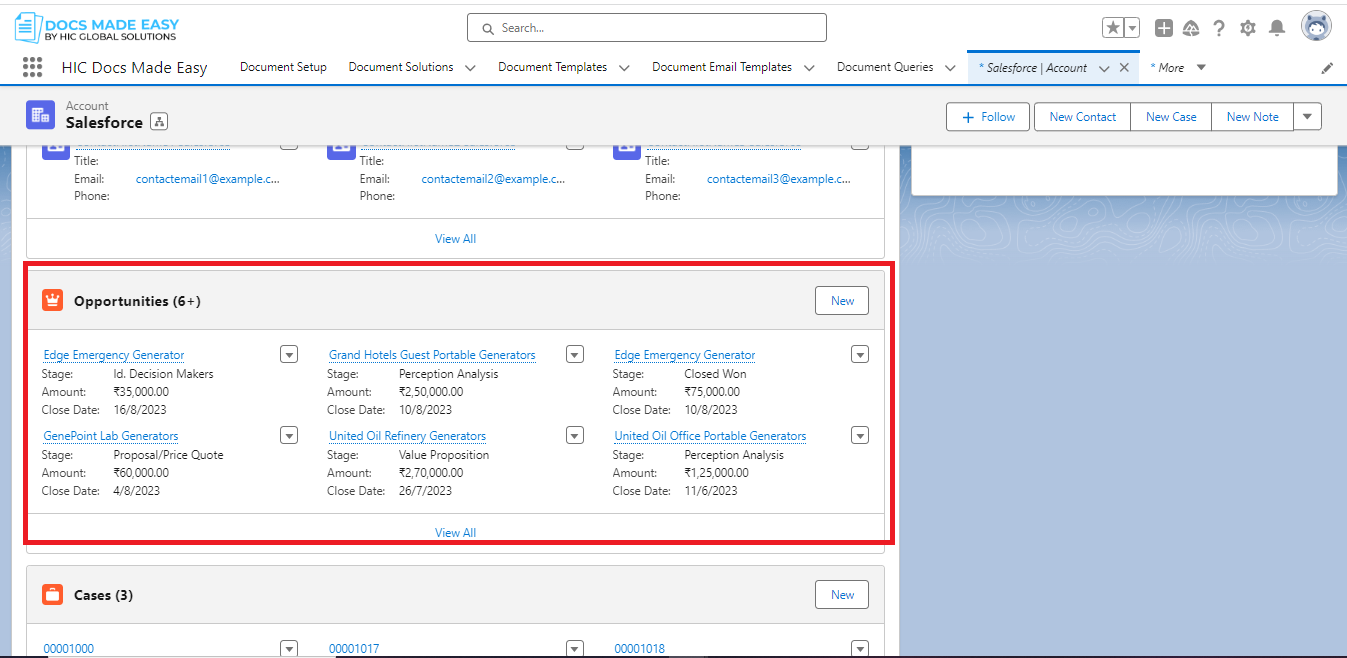Open Edge Emergency Generator Id. Decision Makers opportunity
1347x658 pixels.
click(x=114, y=355)
